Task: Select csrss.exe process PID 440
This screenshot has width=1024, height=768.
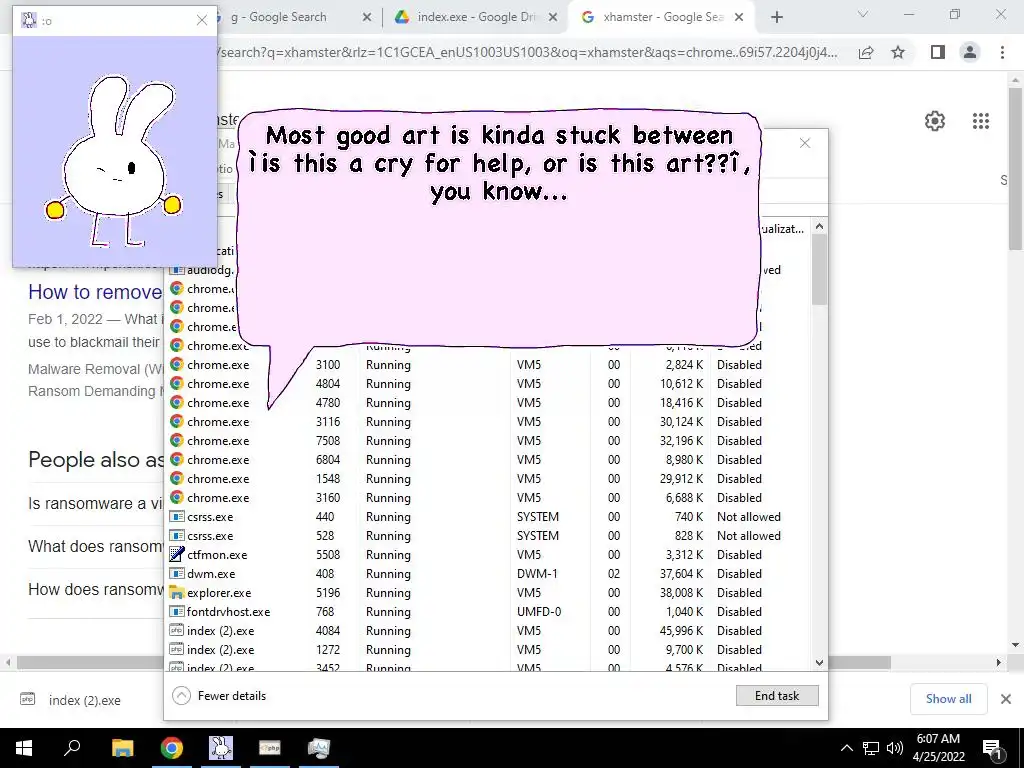Action: [488, 516]
